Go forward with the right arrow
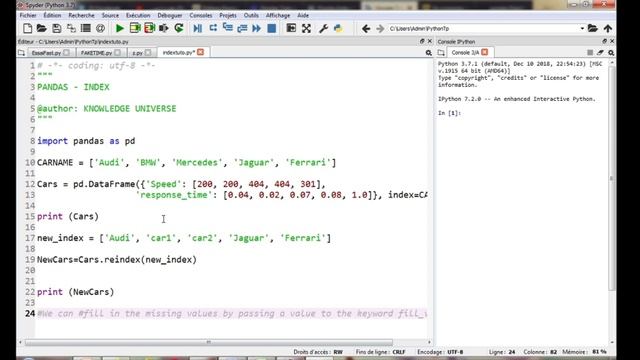The height and width of the screenshot is (360, 640). (380, 29)
